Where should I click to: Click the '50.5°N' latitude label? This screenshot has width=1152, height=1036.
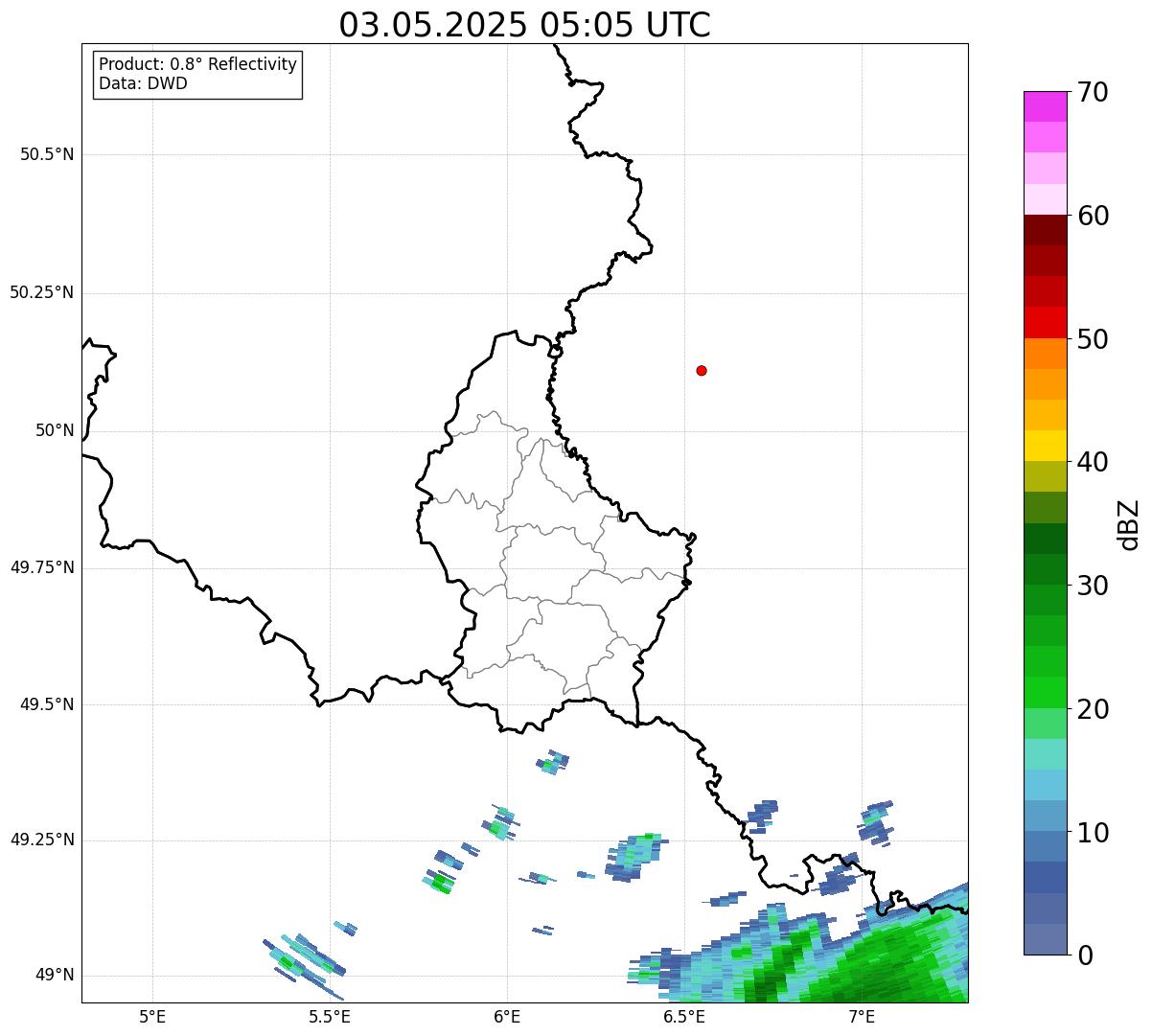coord(47,155)
